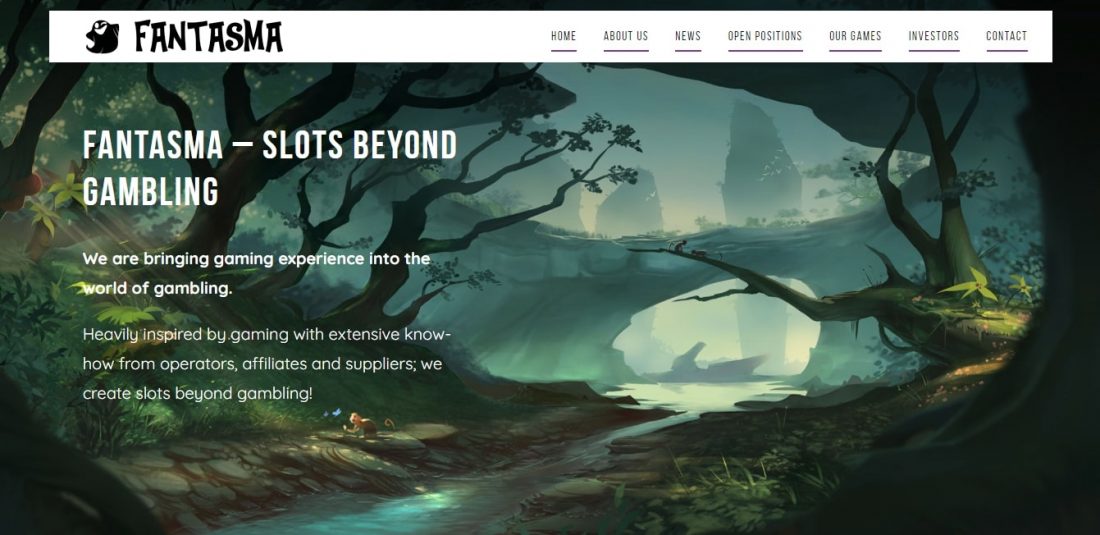View the Open Positions page
This screenshot has height=535, width=1100.
[x=765, y=36]
